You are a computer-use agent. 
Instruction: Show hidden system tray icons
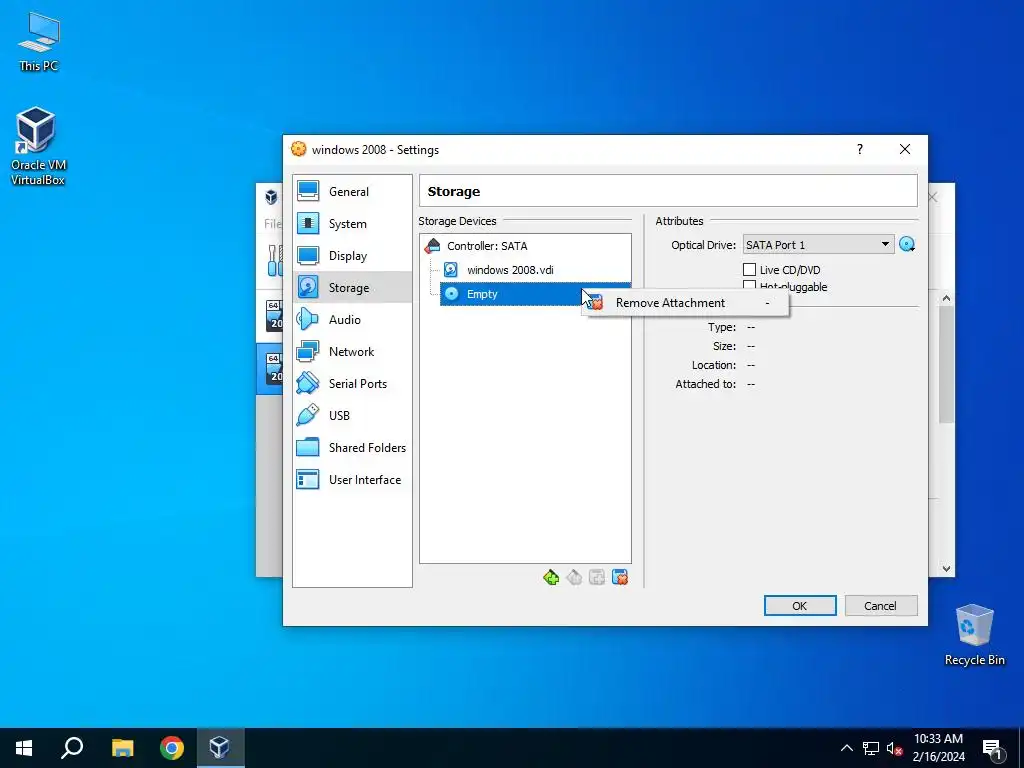846,748
